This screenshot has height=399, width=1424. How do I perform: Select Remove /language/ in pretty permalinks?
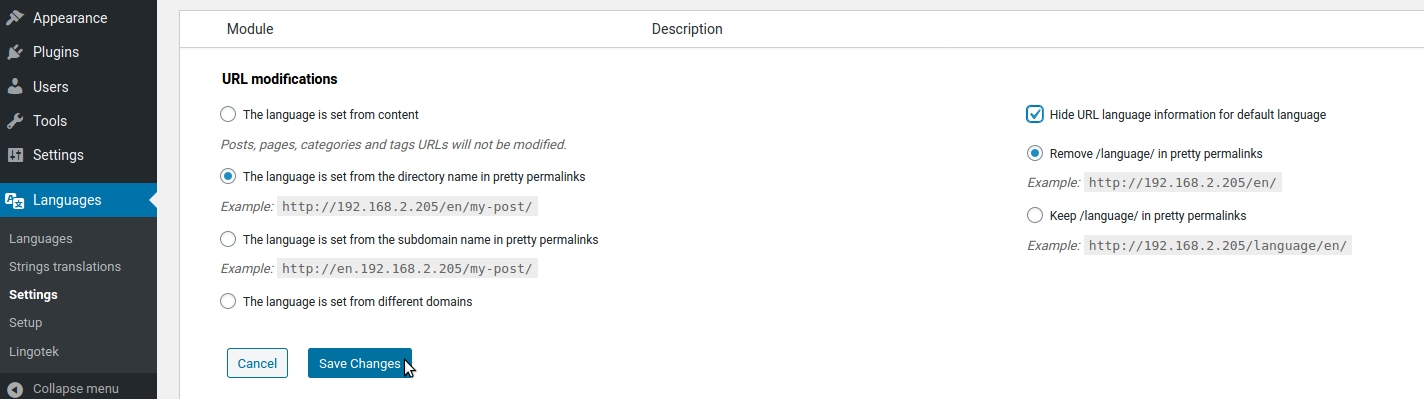point(1035,154)
